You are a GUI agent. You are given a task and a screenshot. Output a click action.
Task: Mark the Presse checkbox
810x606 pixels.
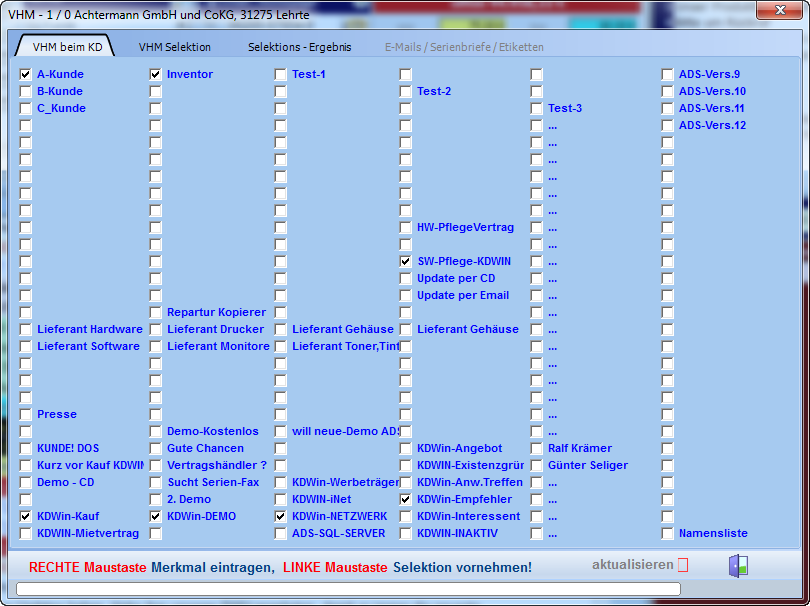point(25,414)
